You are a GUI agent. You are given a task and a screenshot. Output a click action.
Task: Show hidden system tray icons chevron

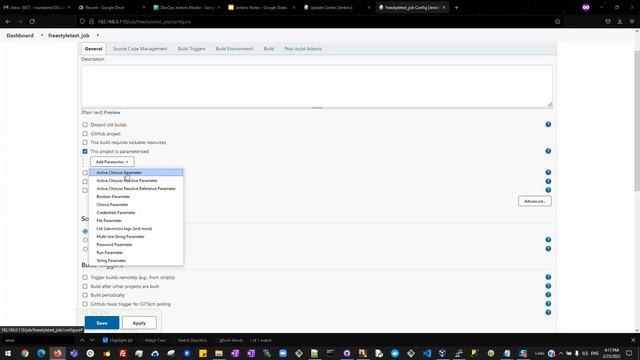click(x=561, y=353)
